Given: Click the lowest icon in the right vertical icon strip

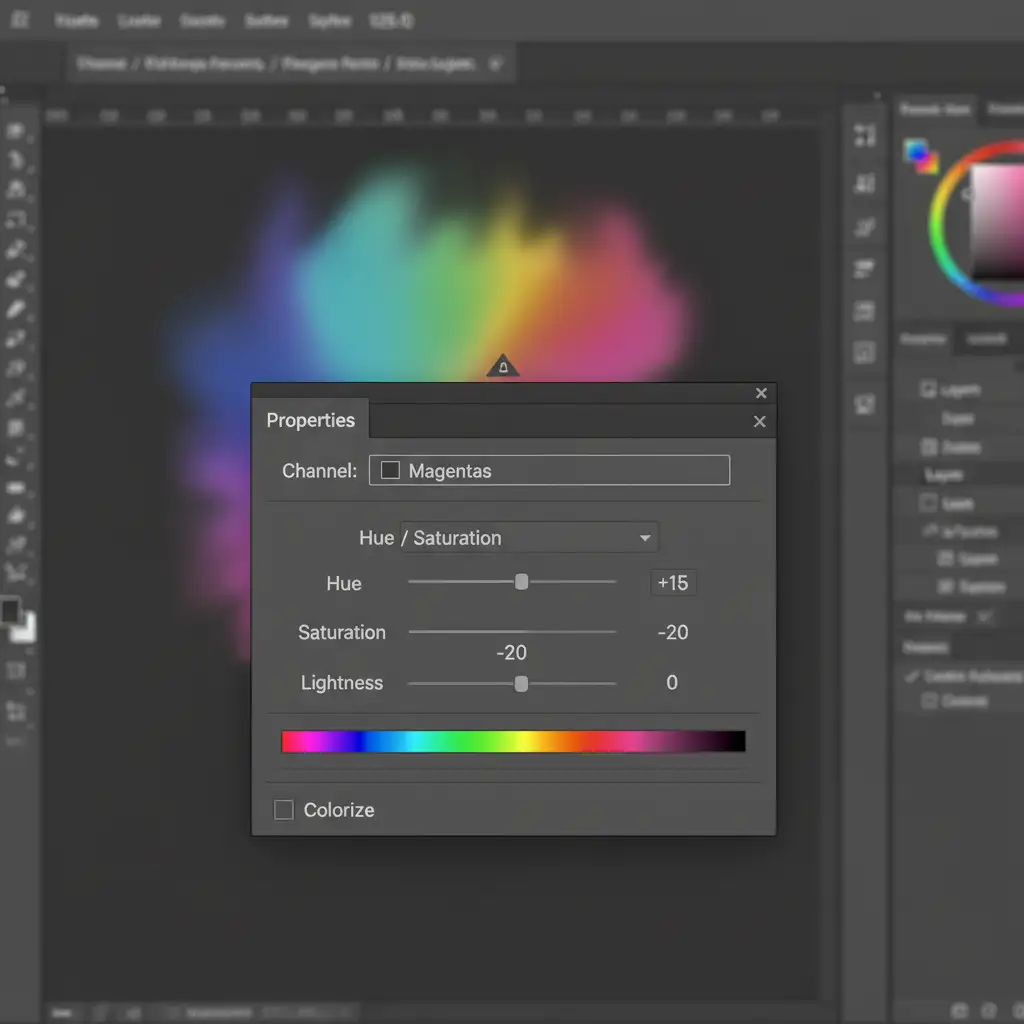Looking at the screenshot, I should coord(865,404).
